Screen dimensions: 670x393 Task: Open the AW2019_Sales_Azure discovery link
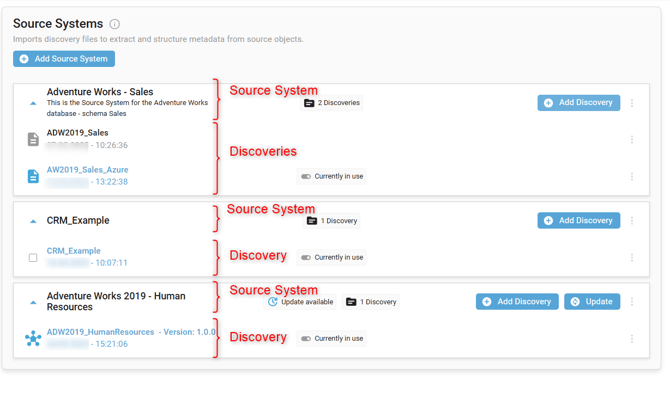(x=88, y=170)
